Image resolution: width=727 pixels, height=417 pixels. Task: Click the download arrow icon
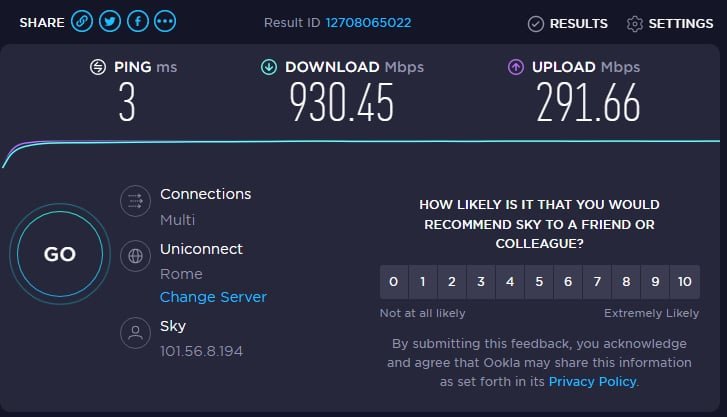pos(269,67)
